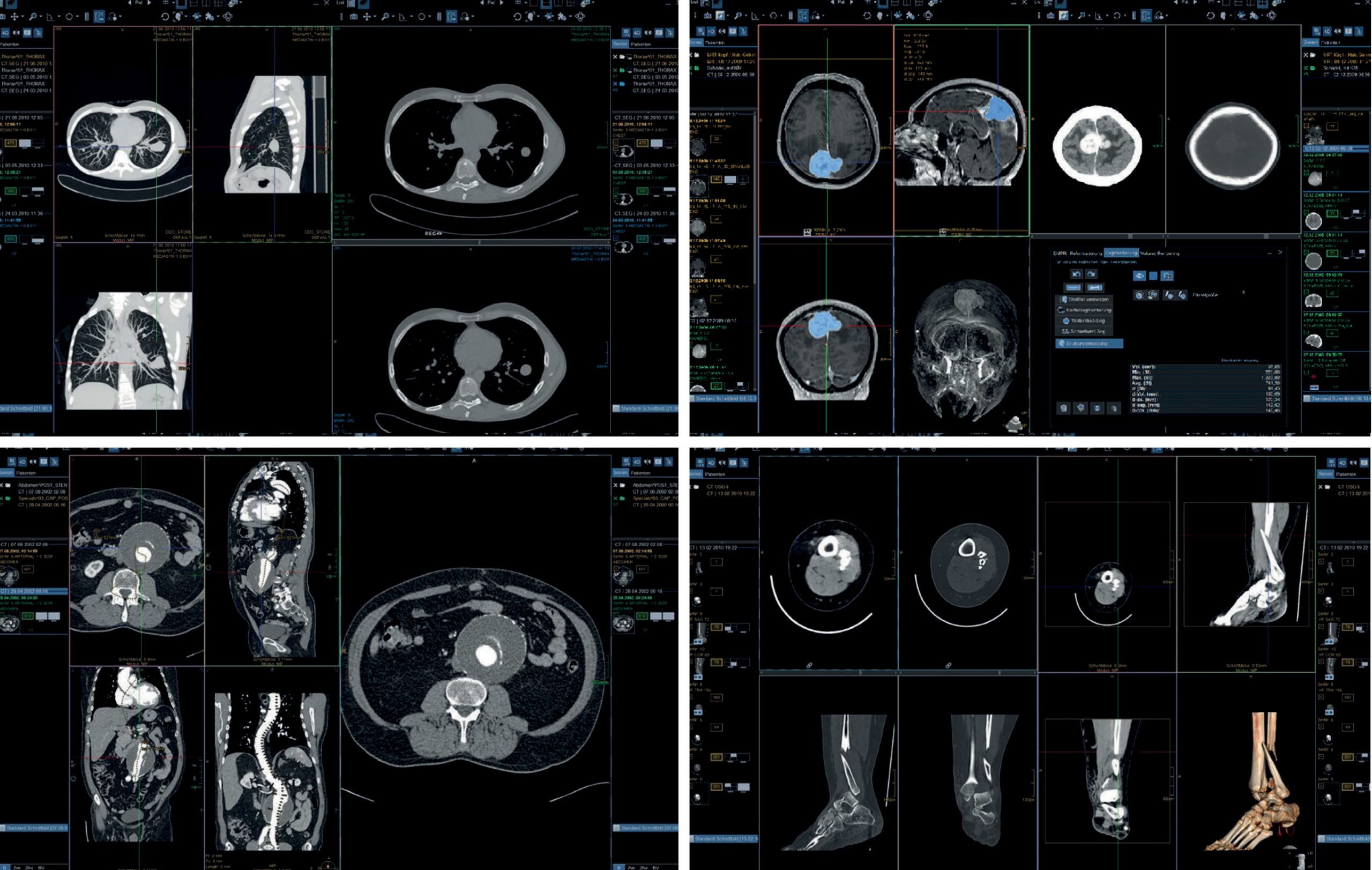This screenshot has height=870, width=1372.
Task: Click the mirror icon in thorax window's right panel
Action: tap(648, 33)
